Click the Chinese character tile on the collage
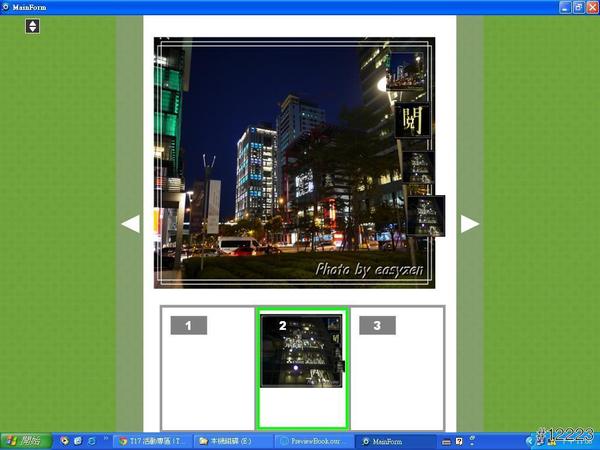 [x=411, y=120]
